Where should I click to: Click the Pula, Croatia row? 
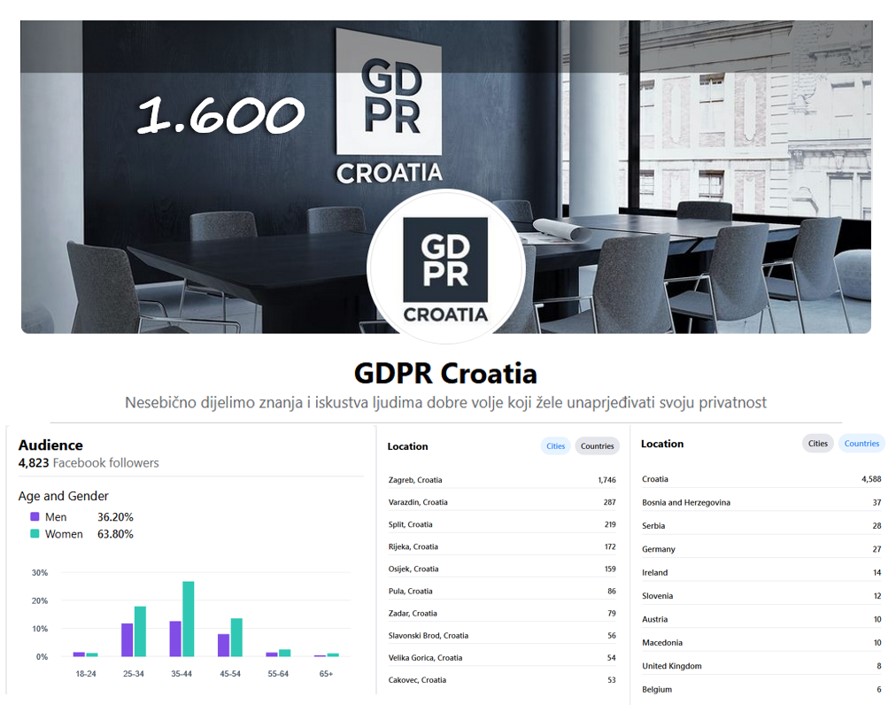pos(502,591)
